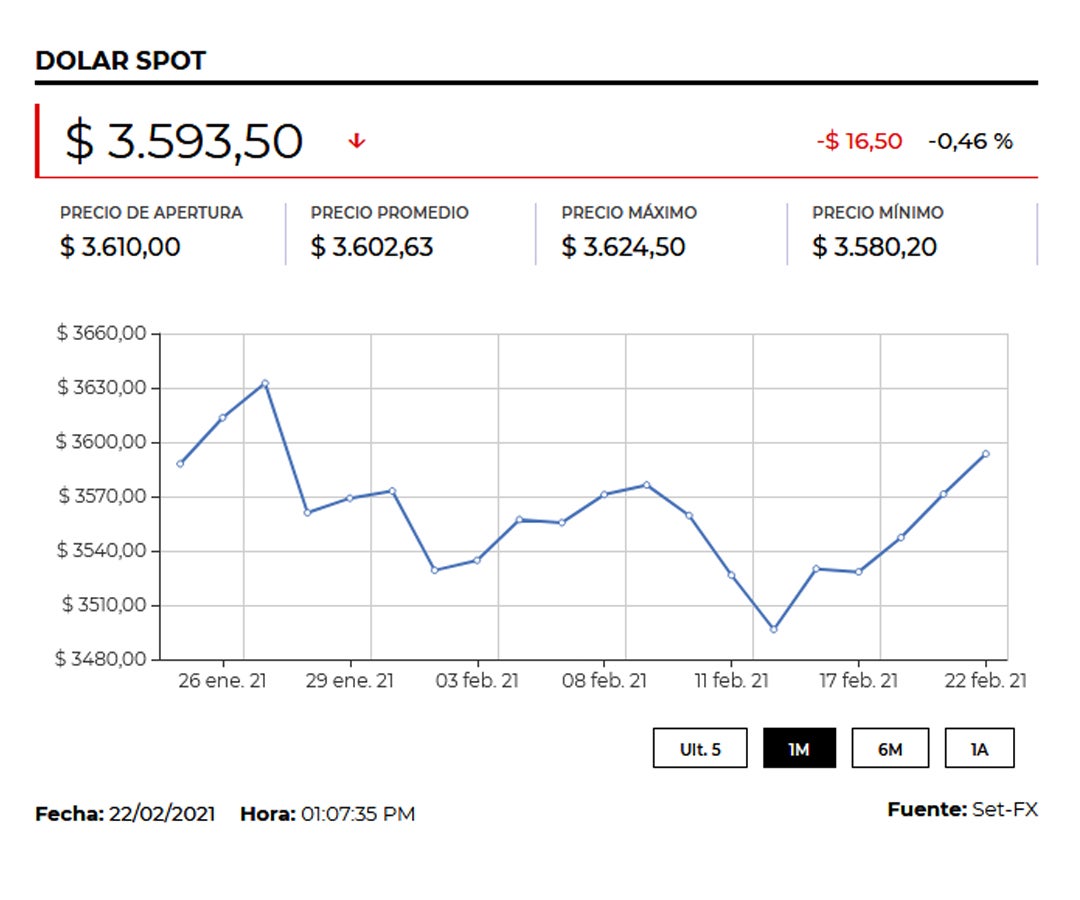The height and width of the screenshot is (900, 1080).
Task: Click the DOLAR SPOT heading
Action: tap(121, 61)
